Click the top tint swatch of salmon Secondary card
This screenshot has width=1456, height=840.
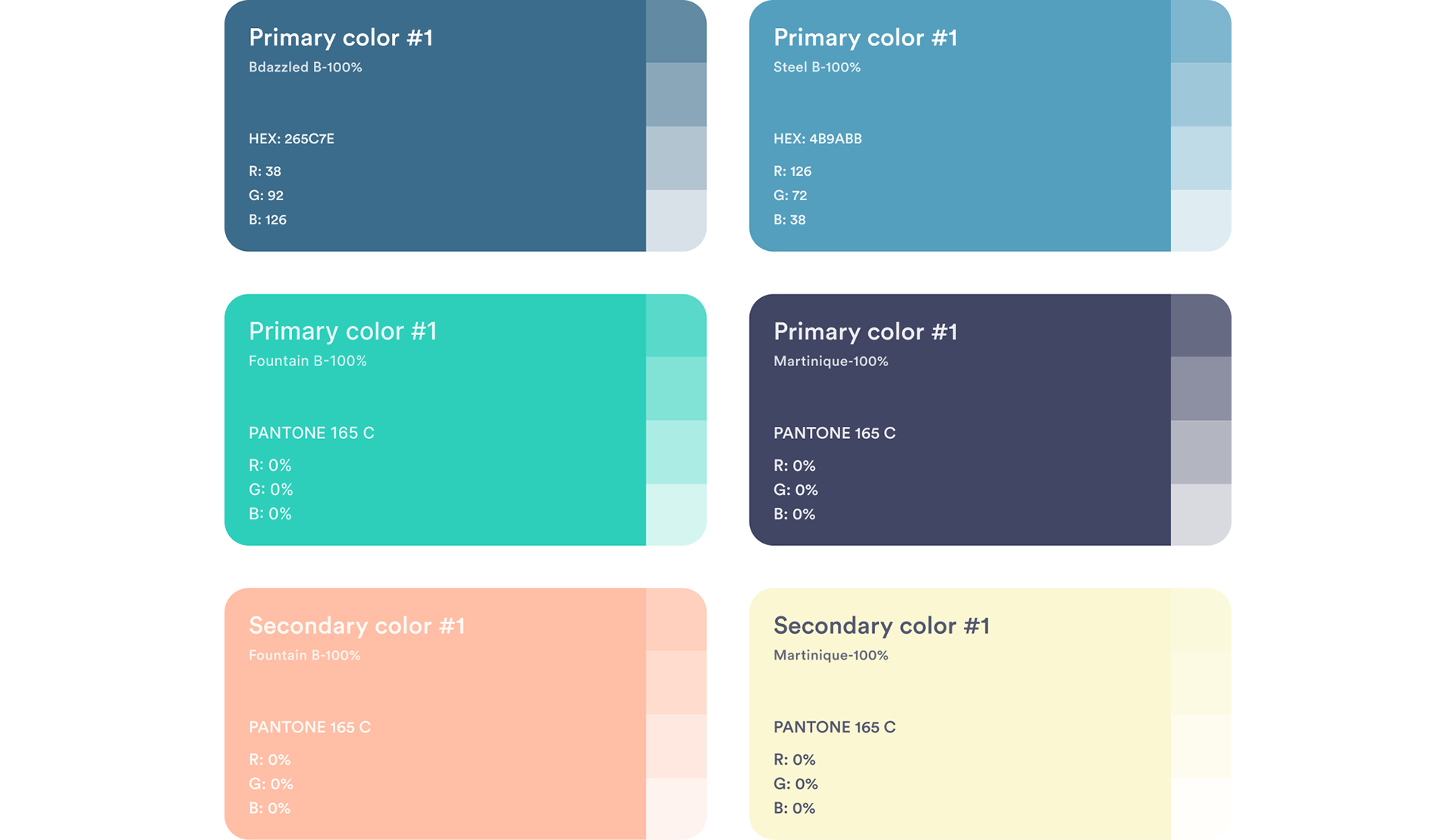click(x=676, y=619)
